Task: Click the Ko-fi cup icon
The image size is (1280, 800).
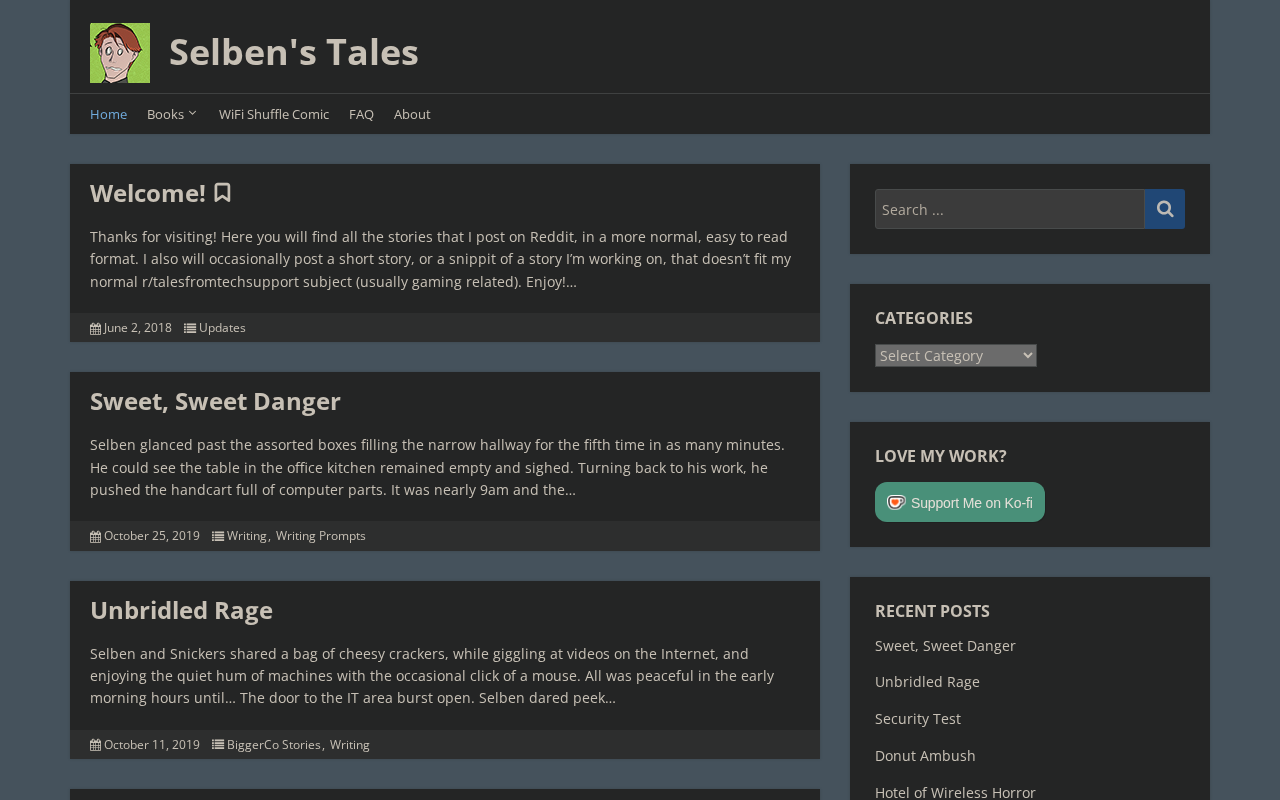Action: click(x=897, y=502)
